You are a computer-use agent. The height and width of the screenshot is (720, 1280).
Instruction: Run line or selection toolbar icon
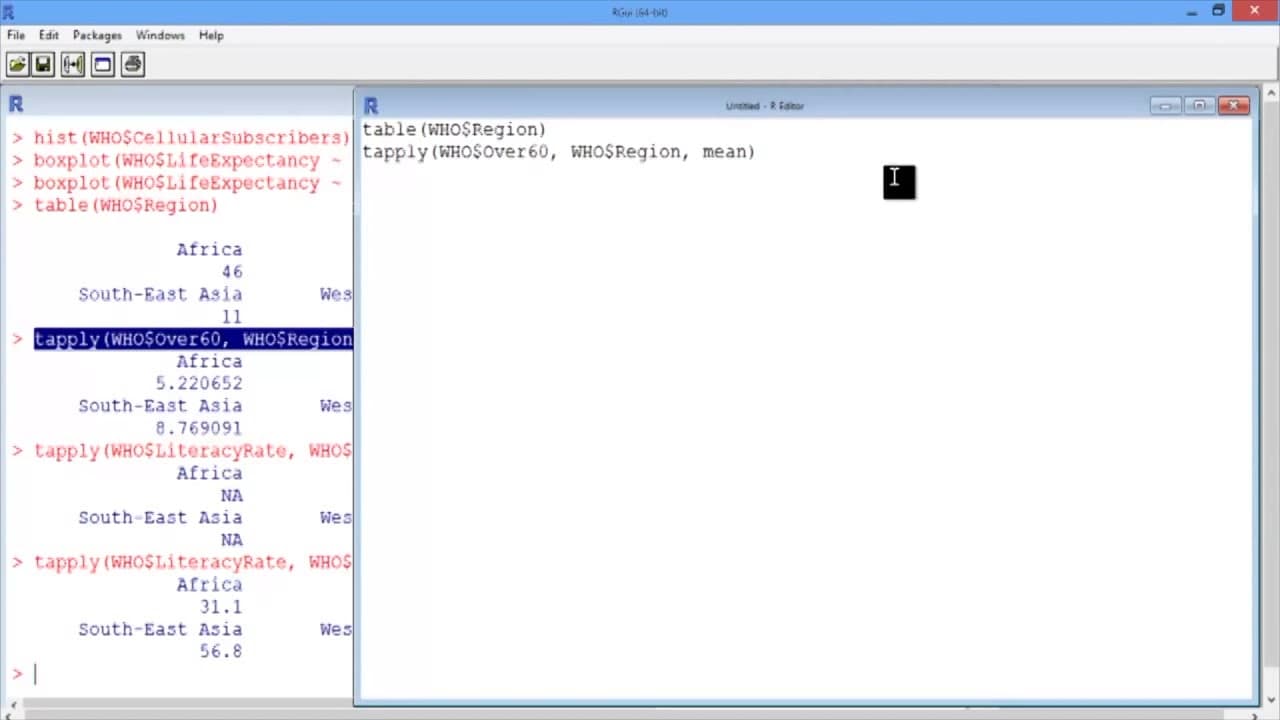[73, 65]
